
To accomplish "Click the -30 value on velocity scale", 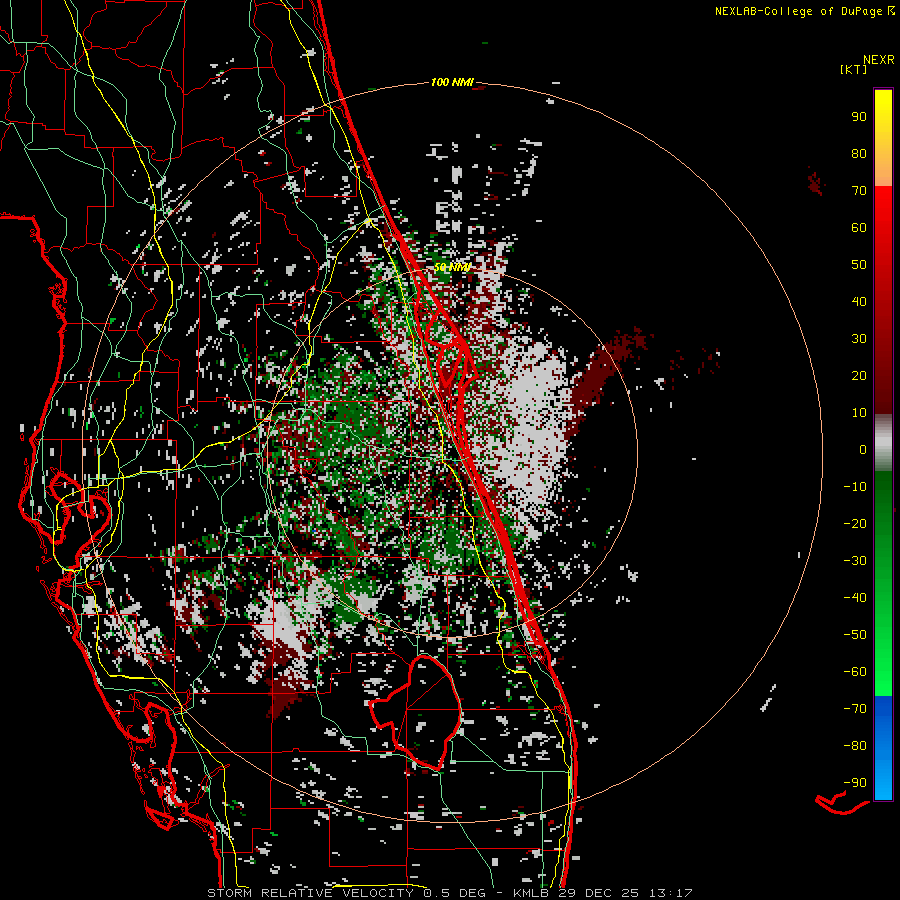I will 855,561.
